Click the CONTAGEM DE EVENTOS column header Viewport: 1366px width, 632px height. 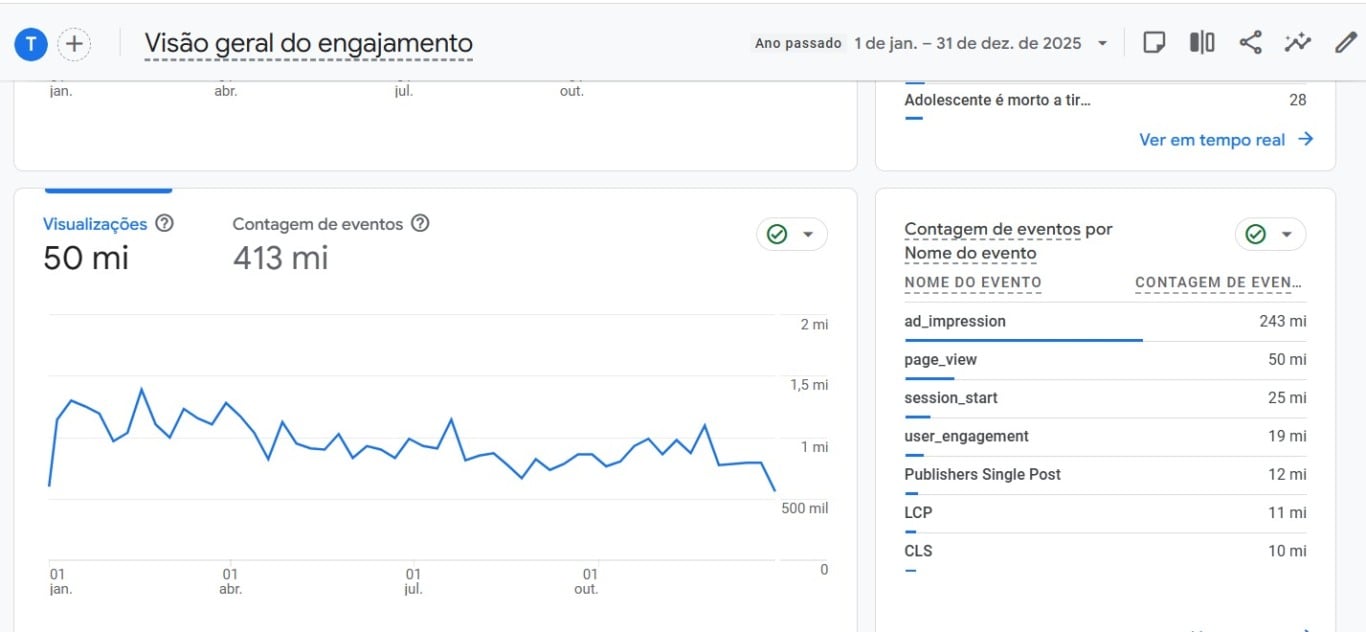[x=1220, y=283]
